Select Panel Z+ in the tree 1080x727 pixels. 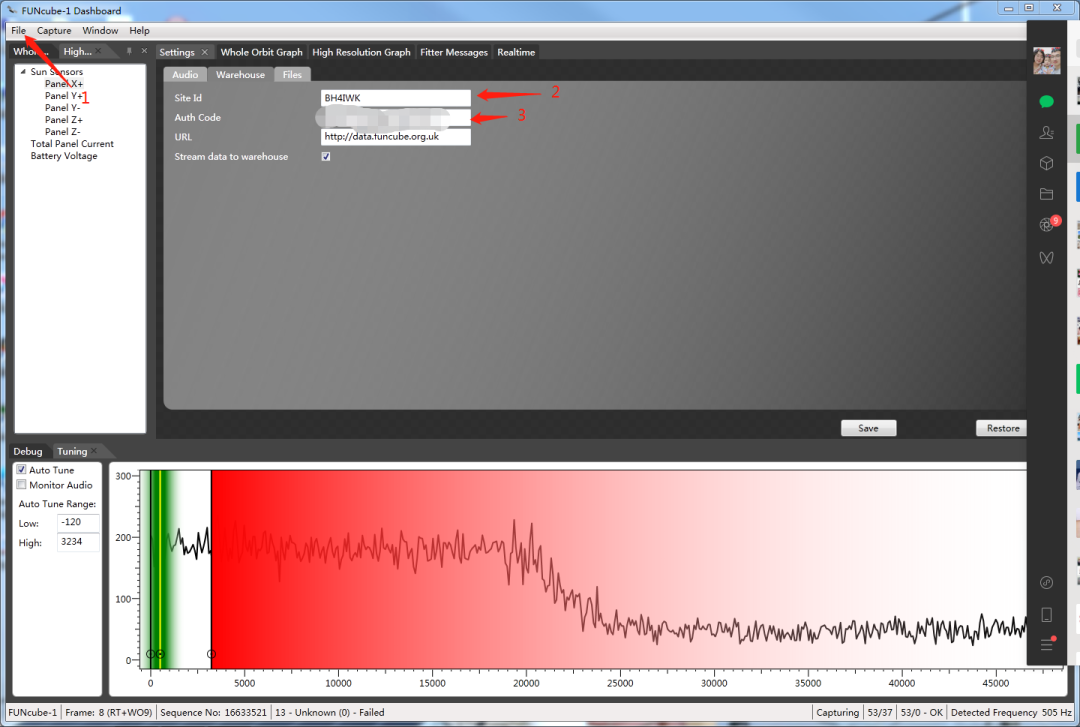click(x=64, y=120)
